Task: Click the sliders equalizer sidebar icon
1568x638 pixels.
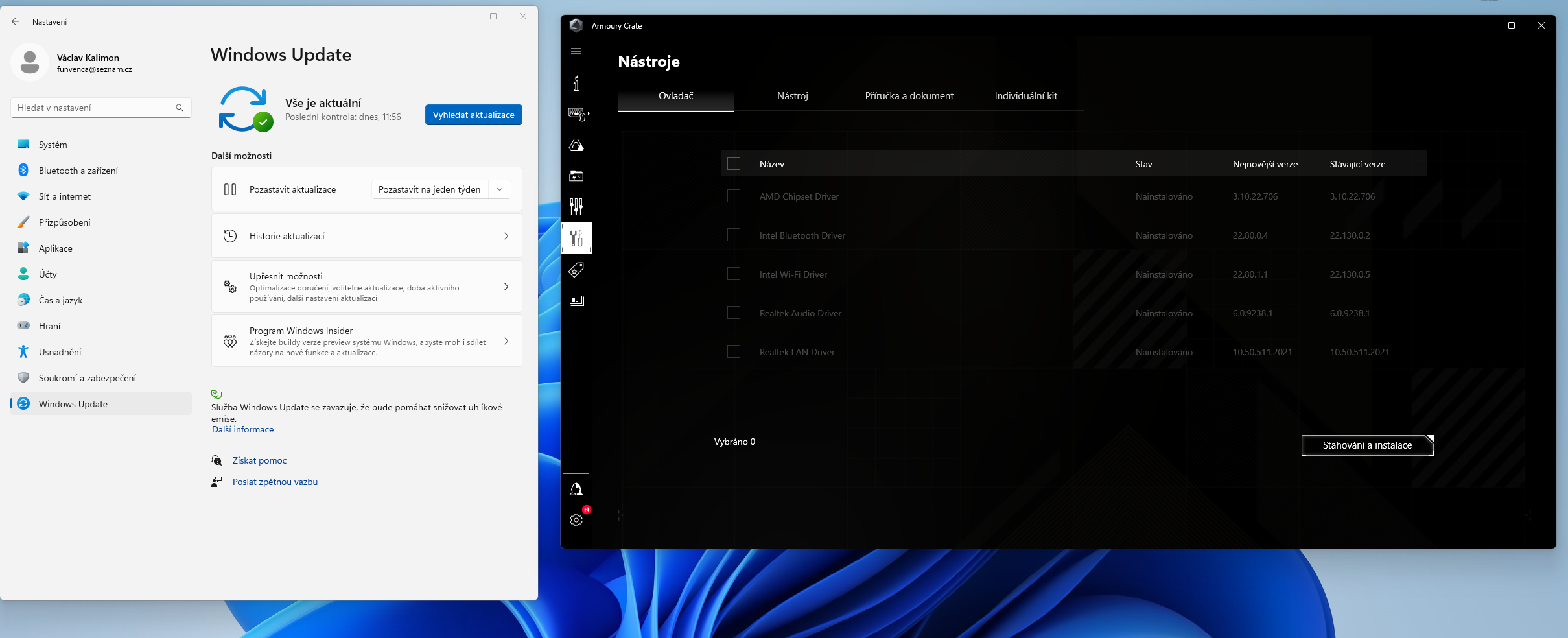Action: [576, 206]
